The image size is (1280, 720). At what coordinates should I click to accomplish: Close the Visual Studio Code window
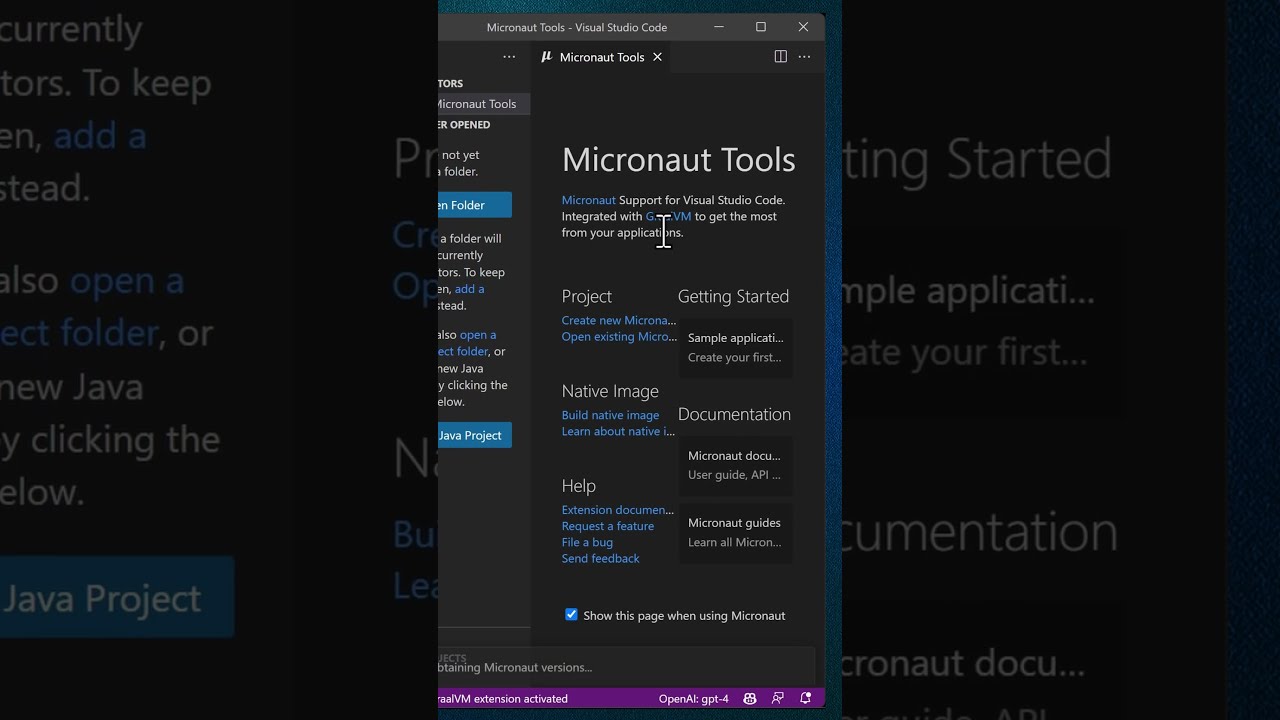click(803, 27)
